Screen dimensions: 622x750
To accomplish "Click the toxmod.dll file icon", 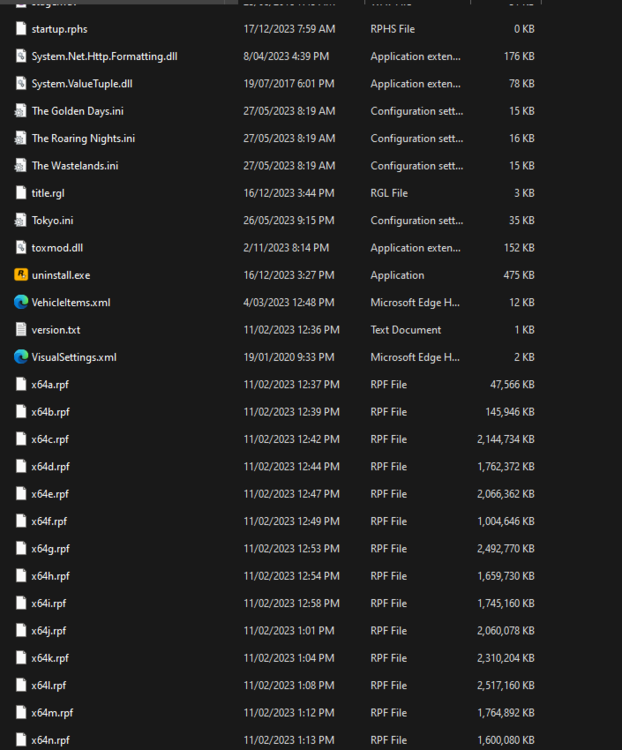I will (x=21, y=247).
